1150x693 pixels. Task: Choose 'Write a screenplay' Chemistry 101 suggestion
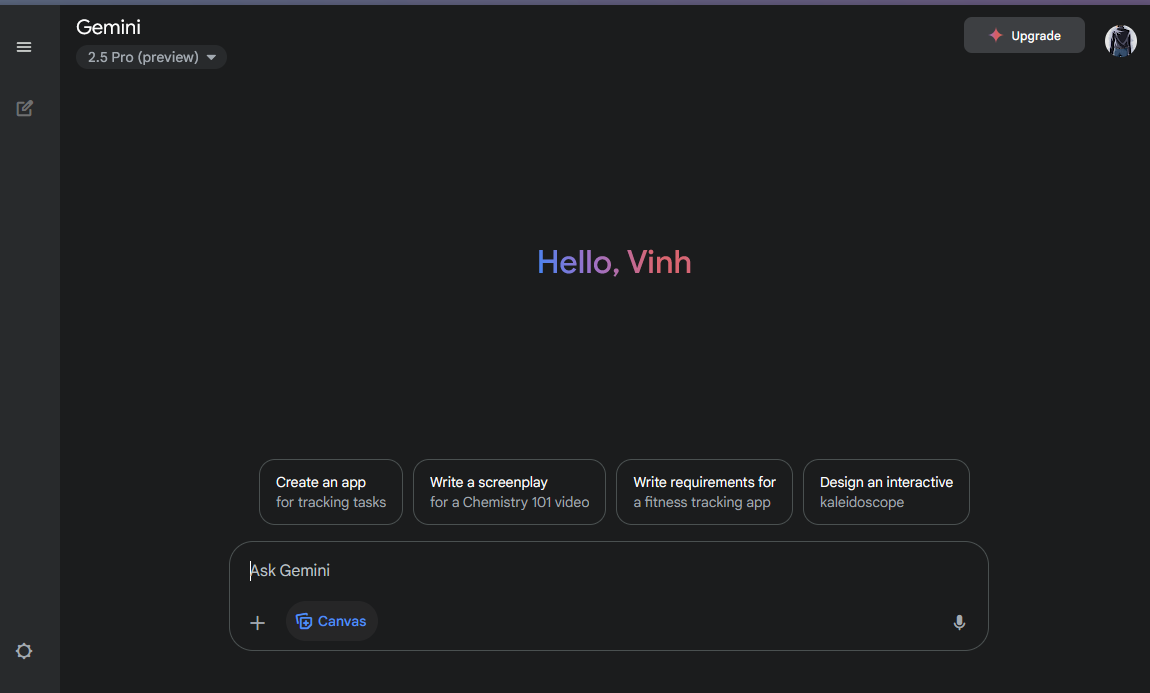coord(510,492)
